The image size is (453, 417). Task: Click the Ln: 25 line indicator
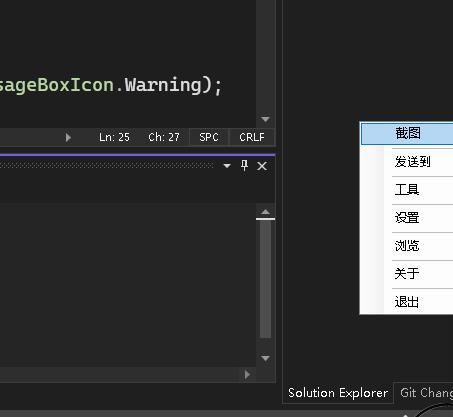(x=114, y=137)
